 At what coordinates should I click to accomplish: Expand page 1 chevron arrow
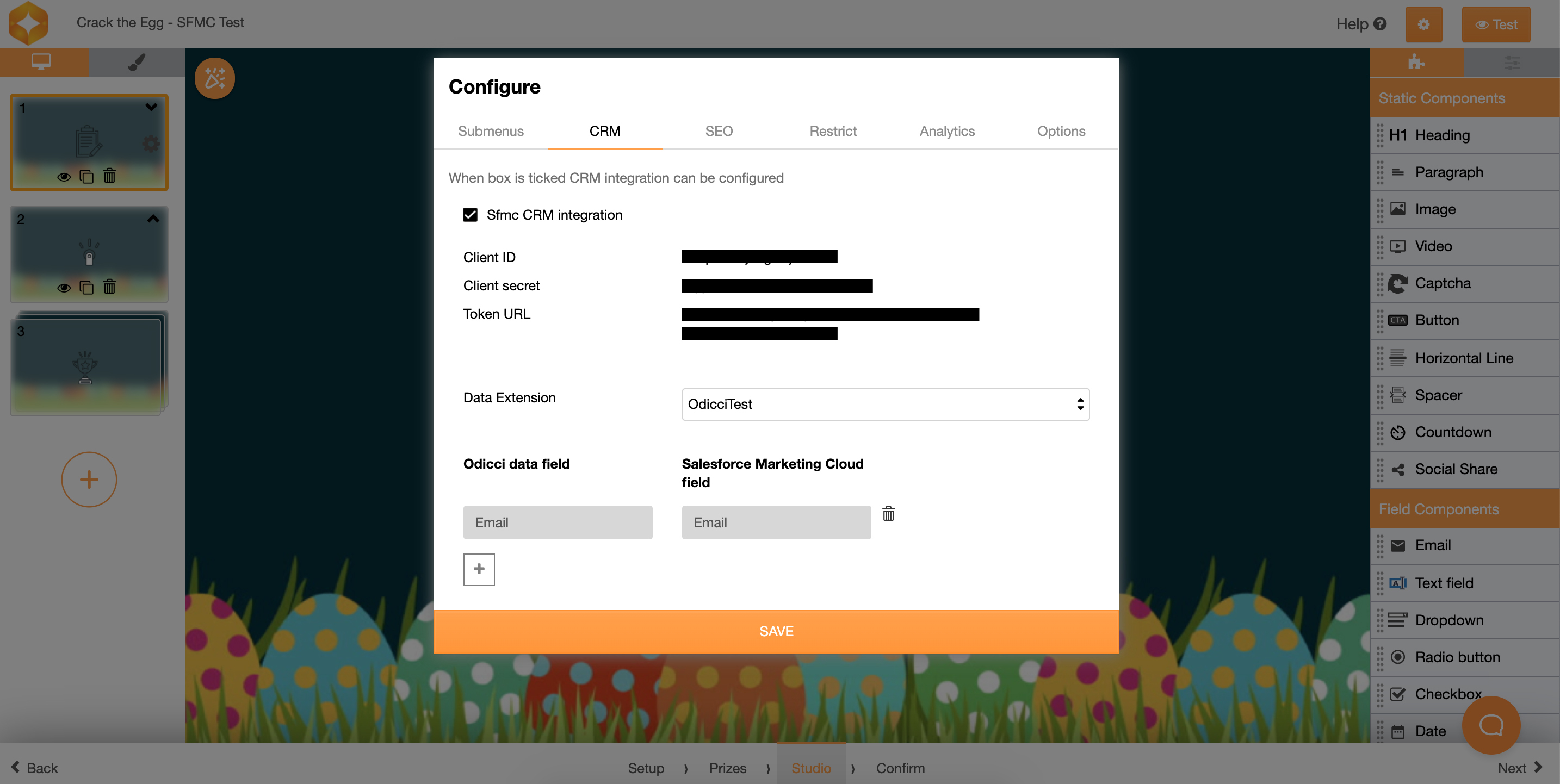(x=151, y=107)
